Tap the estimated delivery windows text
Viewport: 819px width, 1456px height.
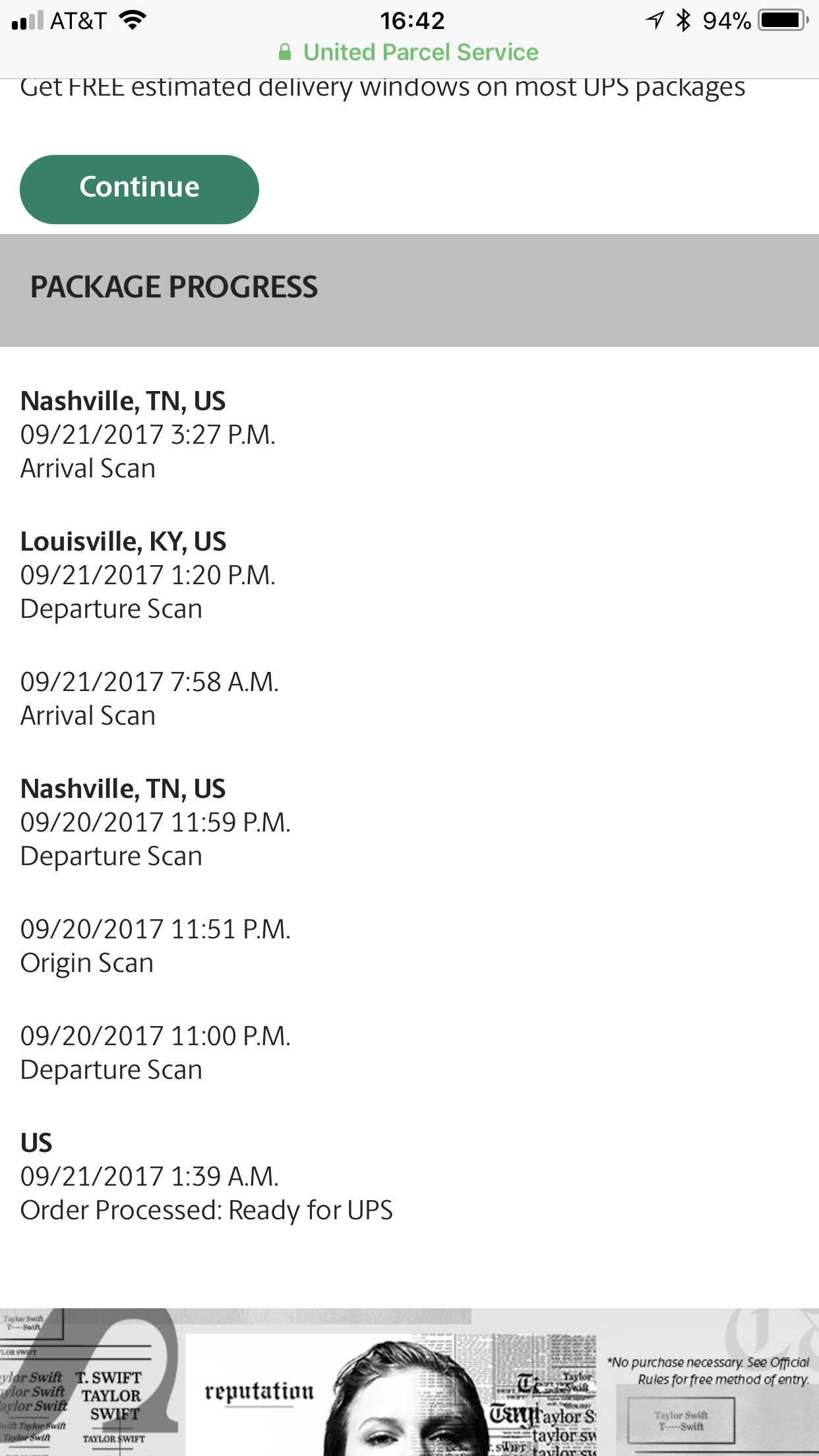click(382, 88)
